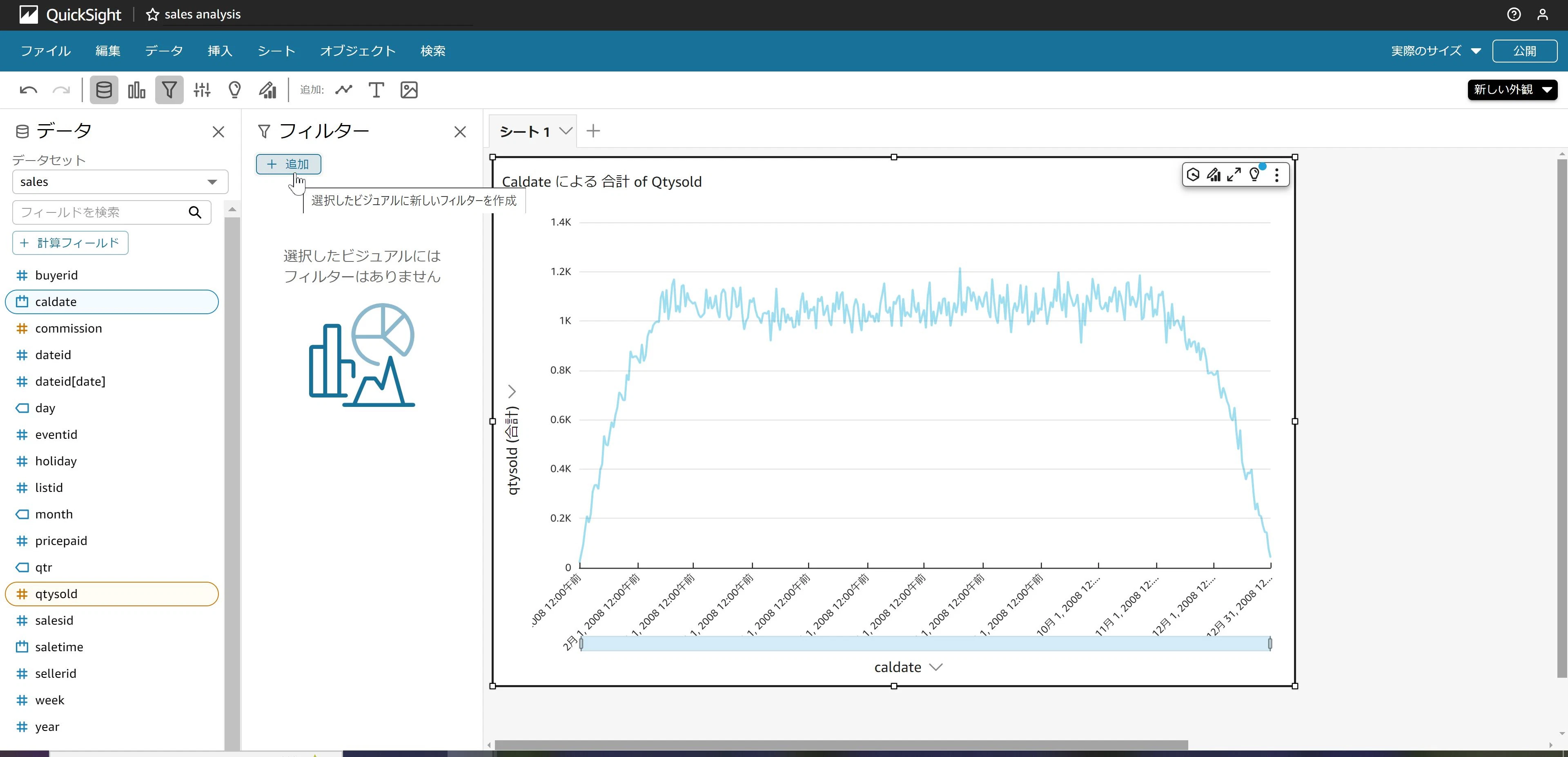Select the caldate field
This screenshot has width=1568, height=757.
click(x=112, y=302)
